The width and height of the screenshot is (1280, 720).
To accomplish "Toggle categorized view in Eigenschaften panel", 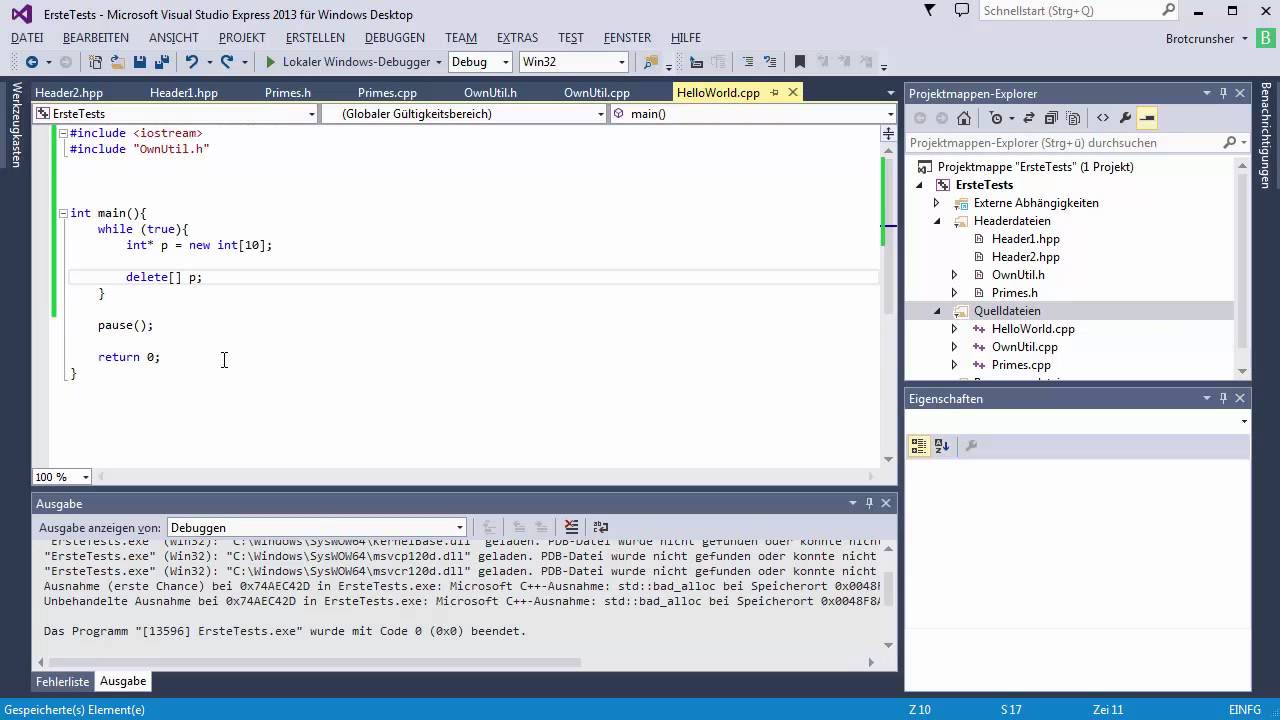I will point(918,446).
